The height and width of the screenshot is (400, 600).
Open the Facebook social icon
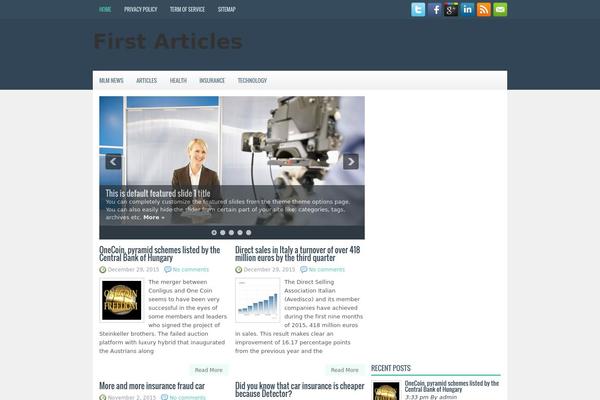coord(434,10)
